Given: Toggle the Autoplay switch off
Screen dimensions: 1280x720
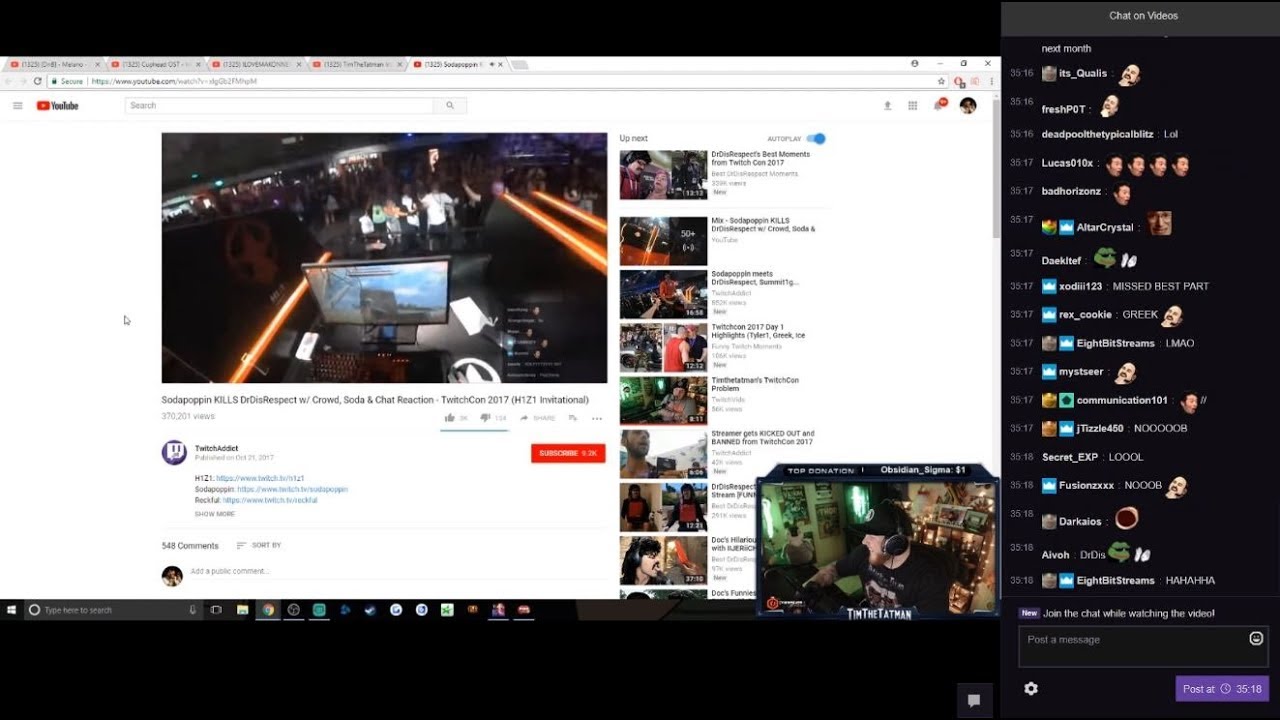Looking at the screenshot, I should [x=816, y=138].
